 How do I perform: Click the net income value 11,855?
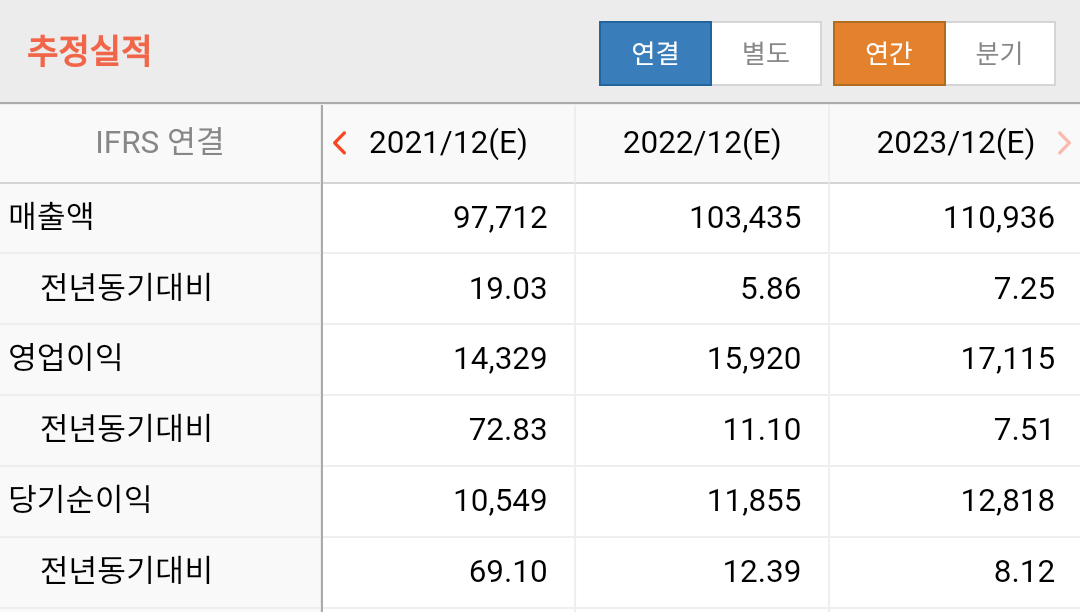(754, 501)
